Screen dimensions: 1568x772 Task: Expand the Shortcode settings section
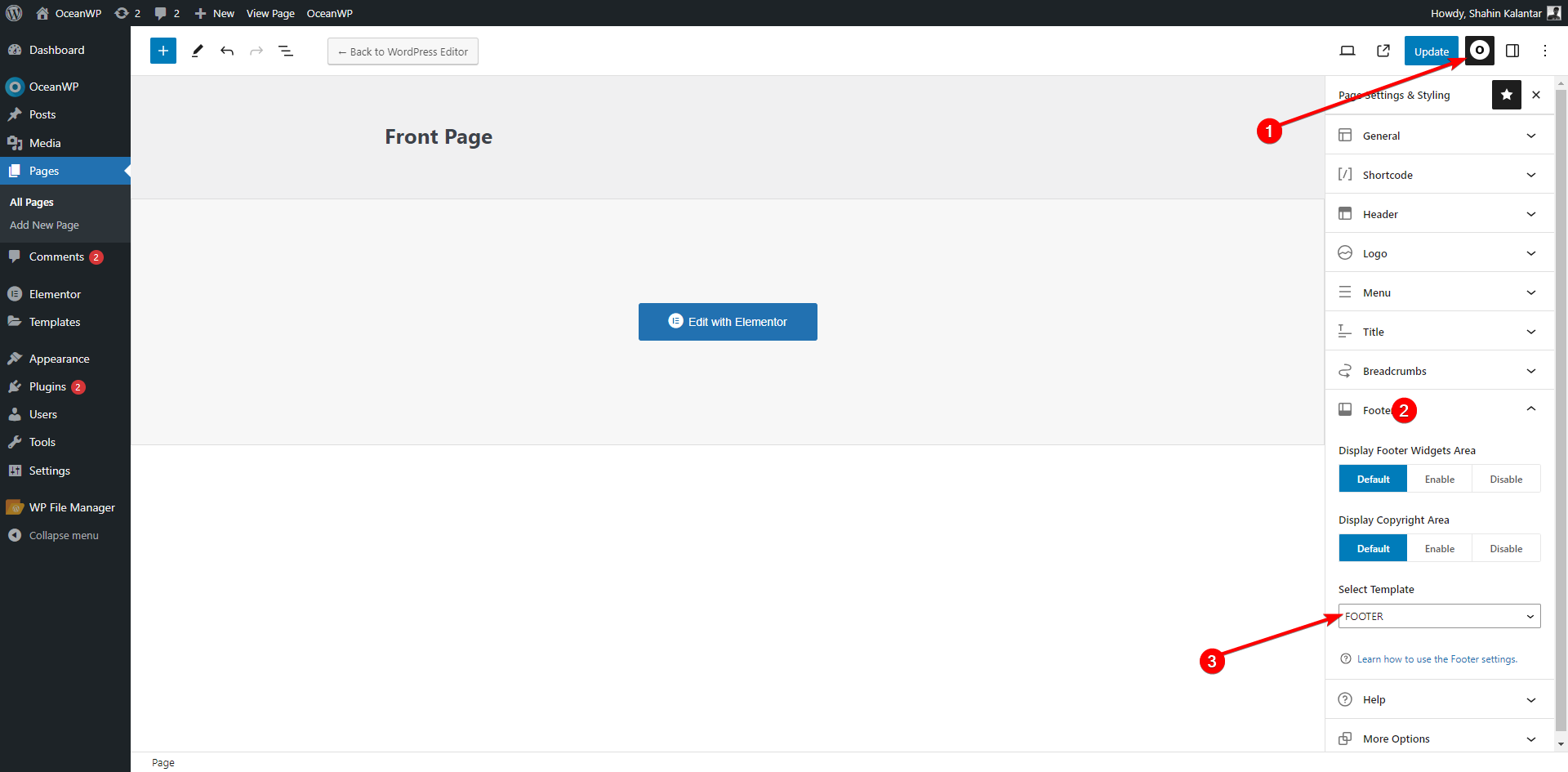pos(1439,175)
